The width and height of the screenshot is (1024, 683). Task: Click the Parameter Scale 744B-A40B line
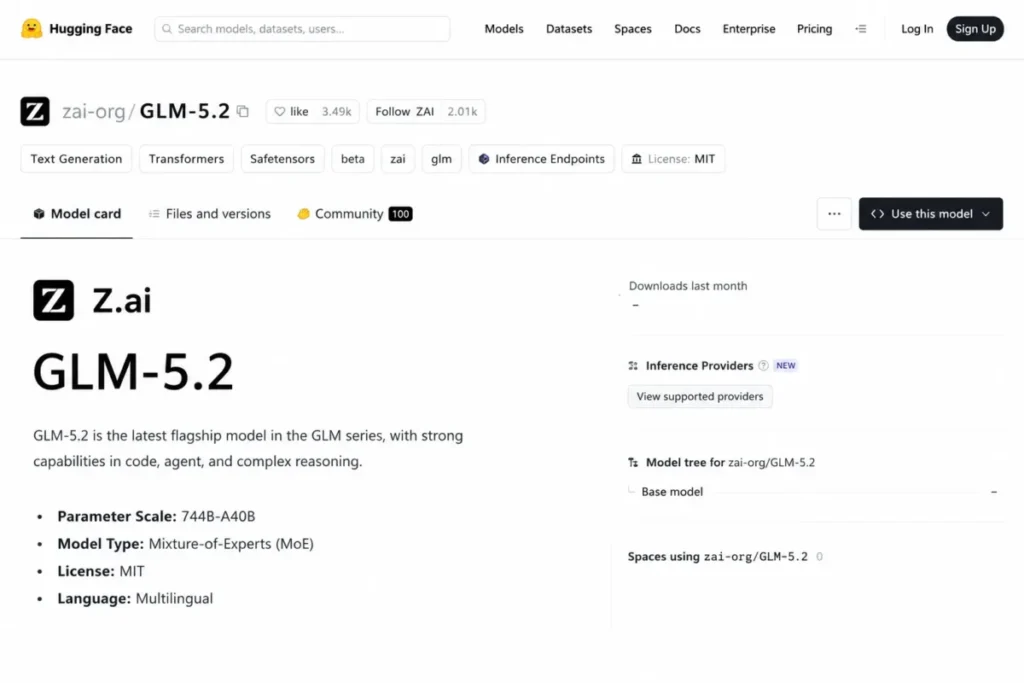[x=156, y=516]
